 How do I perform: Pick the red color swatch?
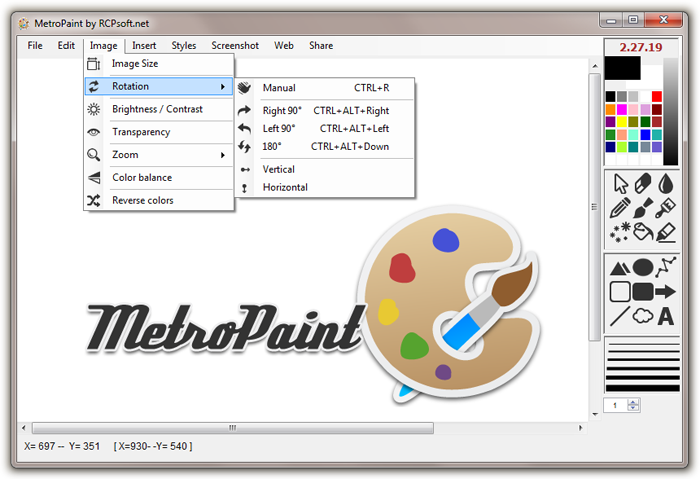click(657, 97)
